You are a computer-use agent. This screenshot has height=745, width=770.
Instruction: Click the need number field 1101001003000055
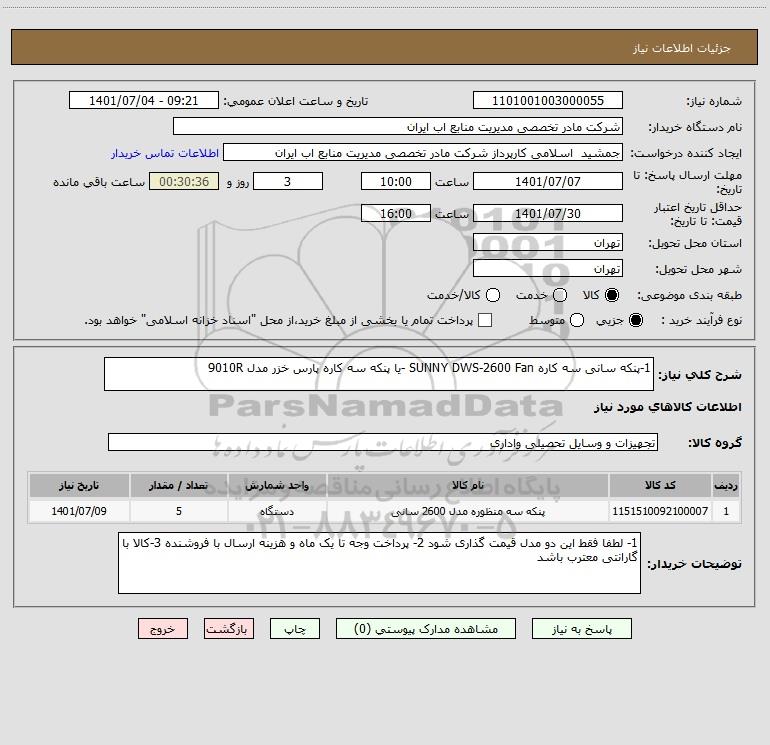[548, 100]
